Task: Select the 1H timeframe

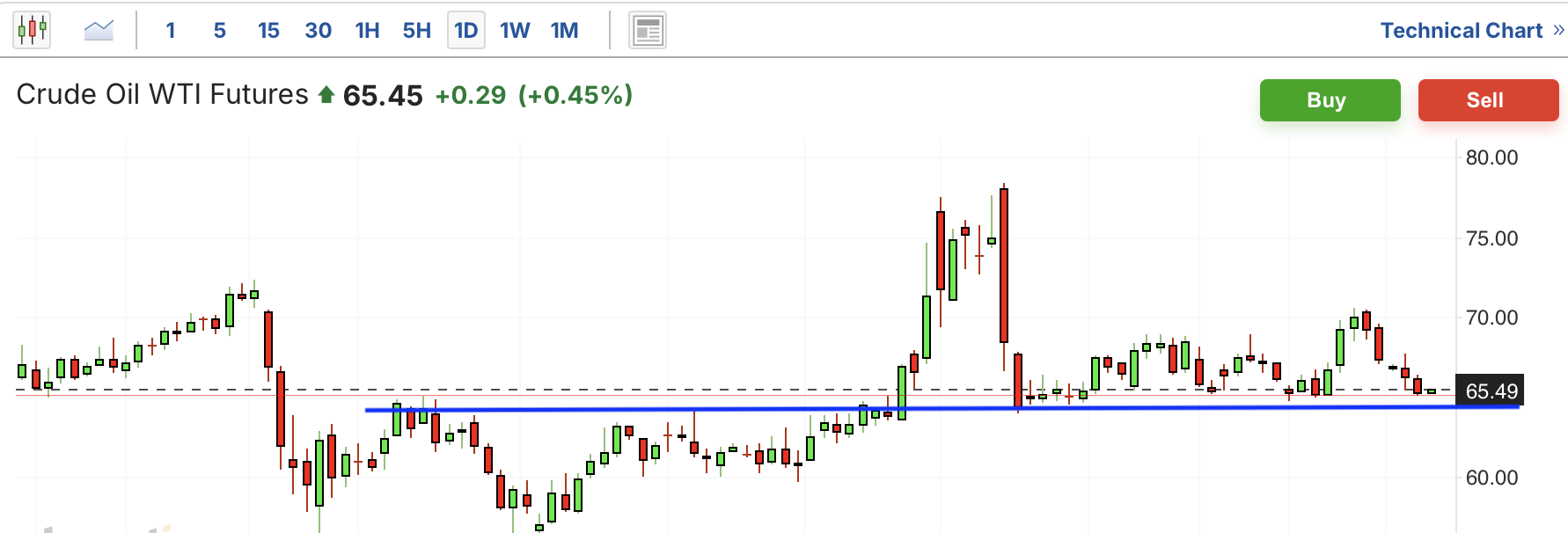Action: click(367, 31)
